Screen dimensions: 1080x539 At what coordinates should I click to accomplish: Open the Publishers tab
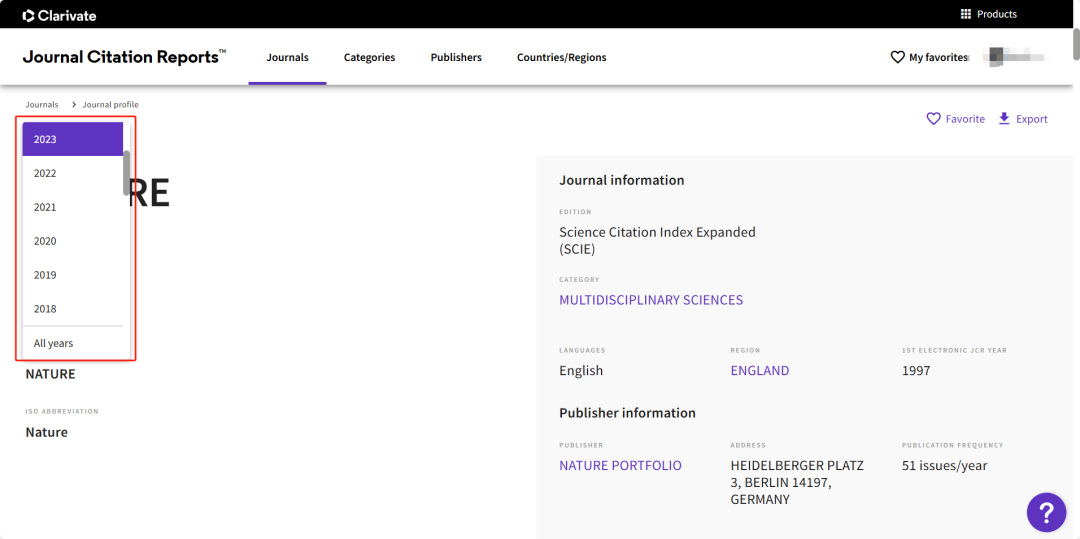[456, 57]
